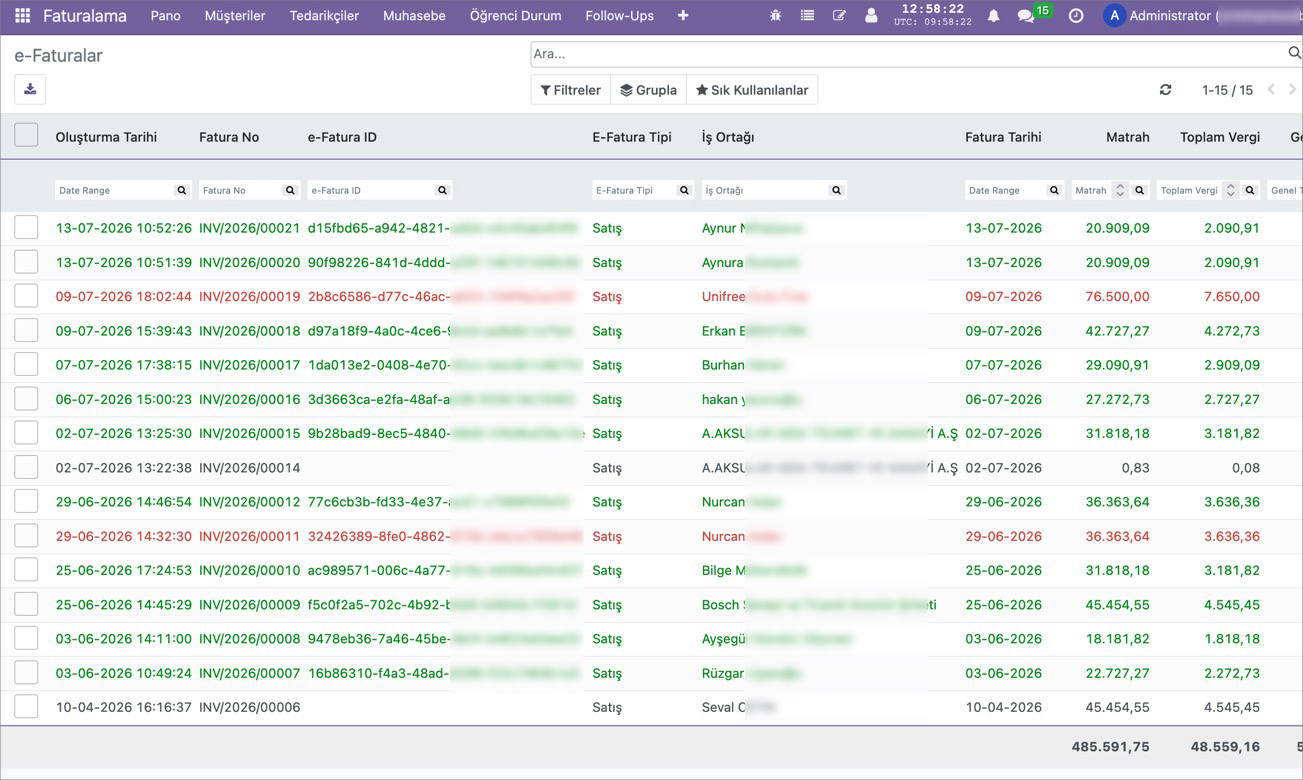
Task: Sort by İş Ortağı column header
Action: pyautogui.click(x=728, y=137)
